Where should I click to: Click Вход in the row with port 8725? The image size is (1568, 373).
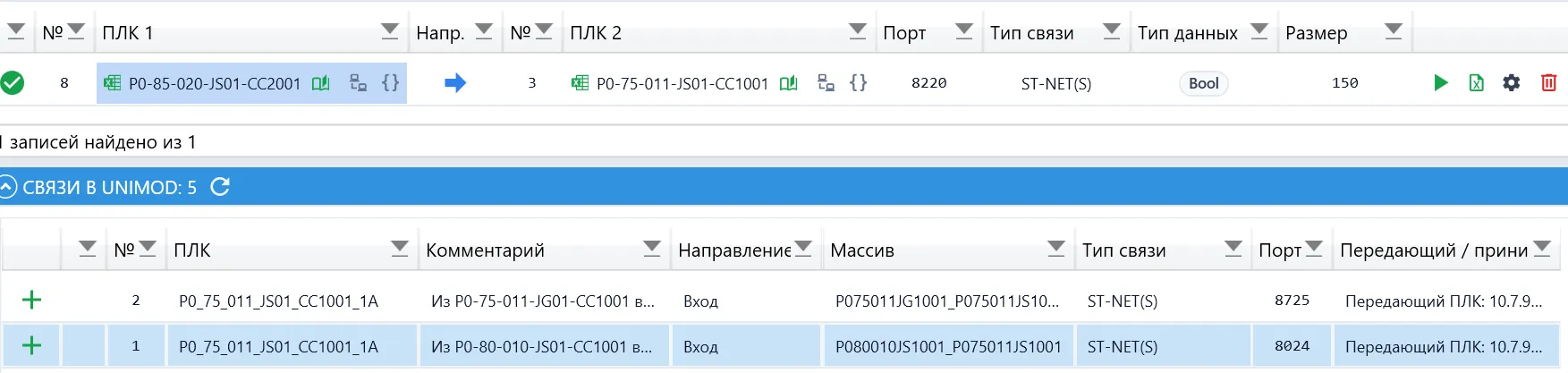(700, 301)
